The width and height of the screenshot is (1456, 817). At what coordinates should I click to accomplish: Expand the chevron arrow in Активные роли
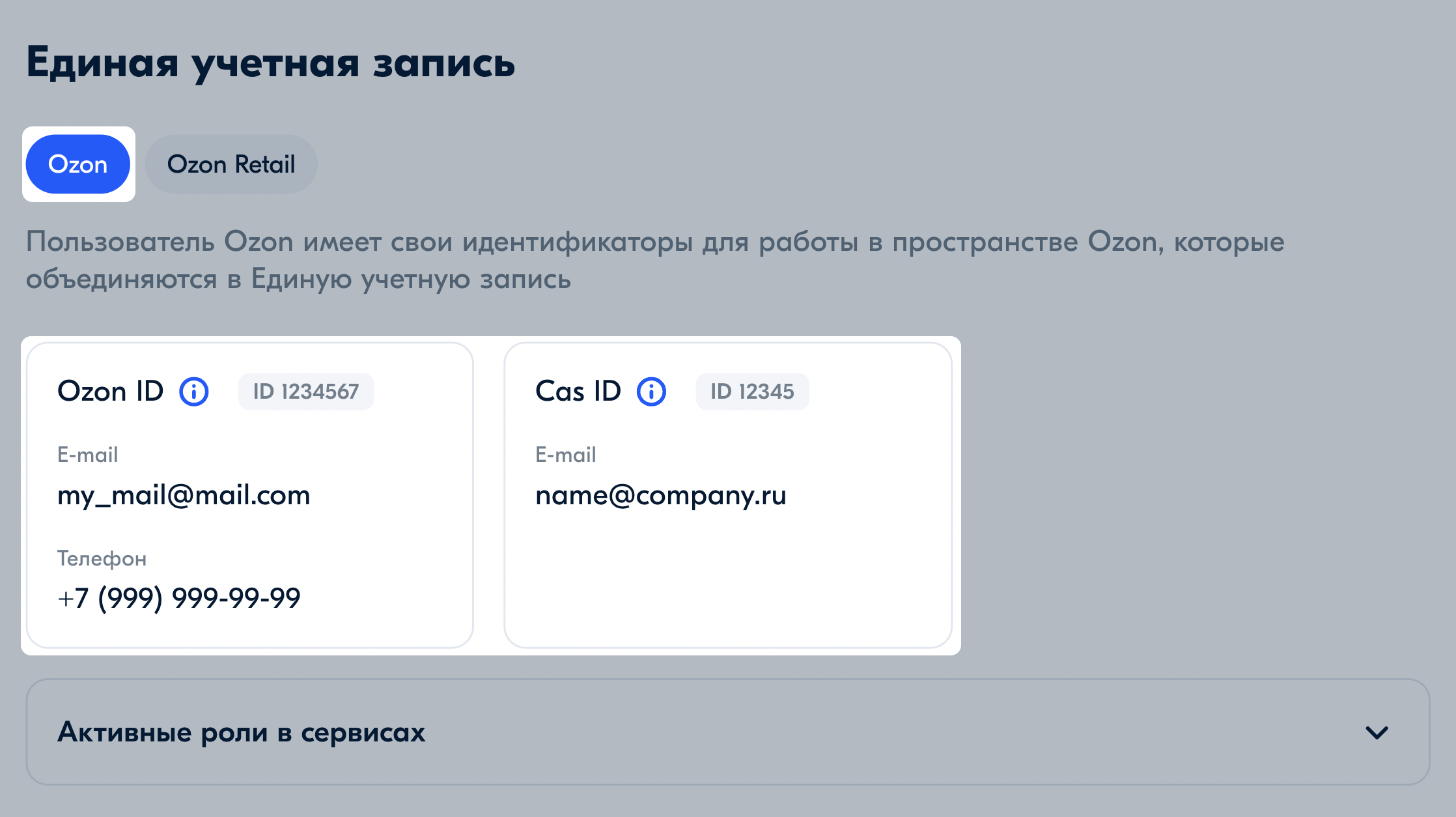pyautogui.click(x=1377, y=732)
